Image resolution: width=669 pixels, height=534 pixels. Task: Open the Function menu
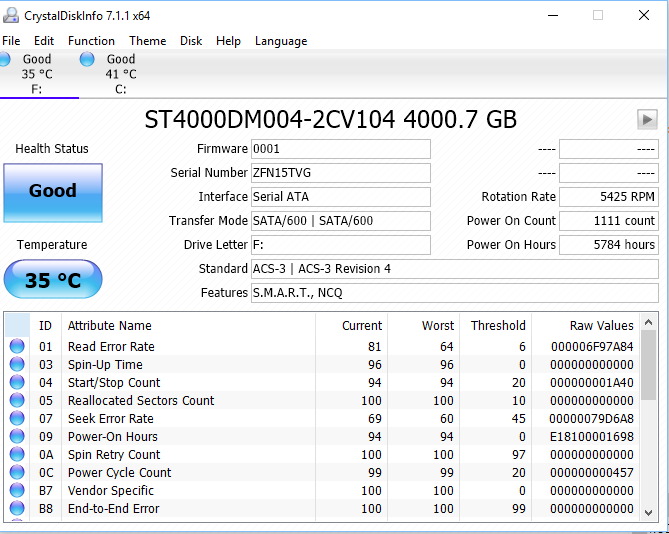91,41
